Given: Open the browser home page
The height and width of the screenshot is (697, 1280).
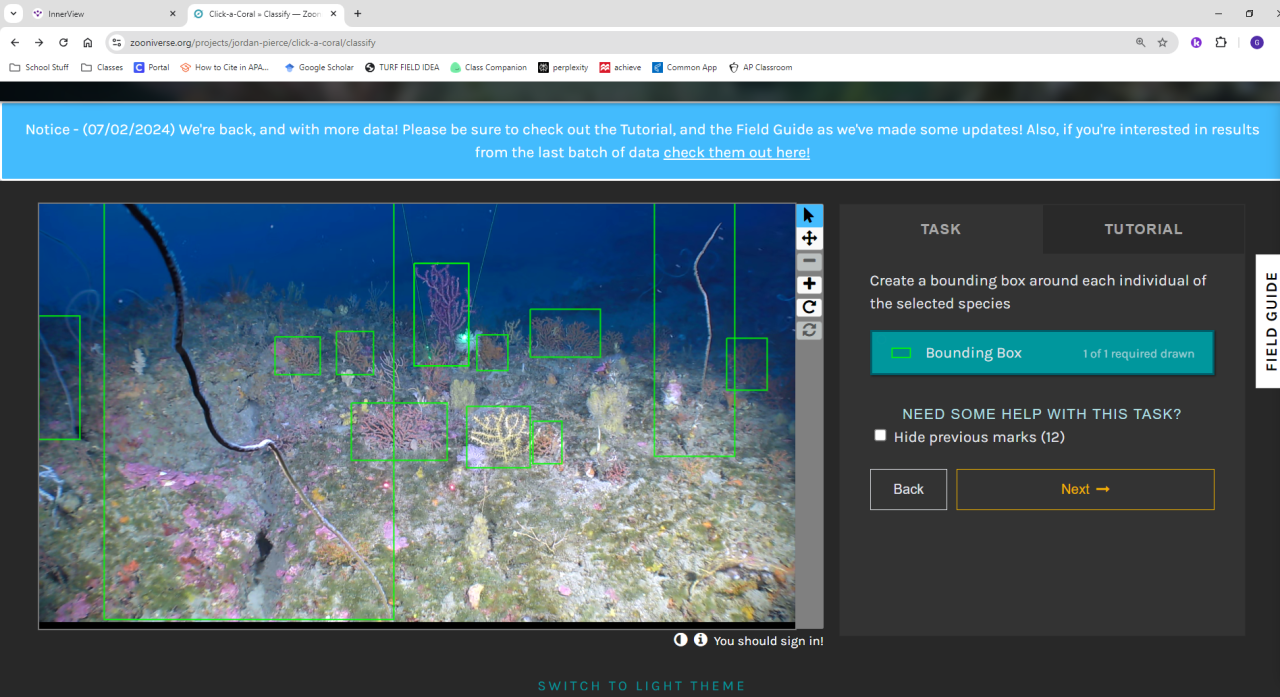Looking at the screenshot, I should (x=88, y=43).
